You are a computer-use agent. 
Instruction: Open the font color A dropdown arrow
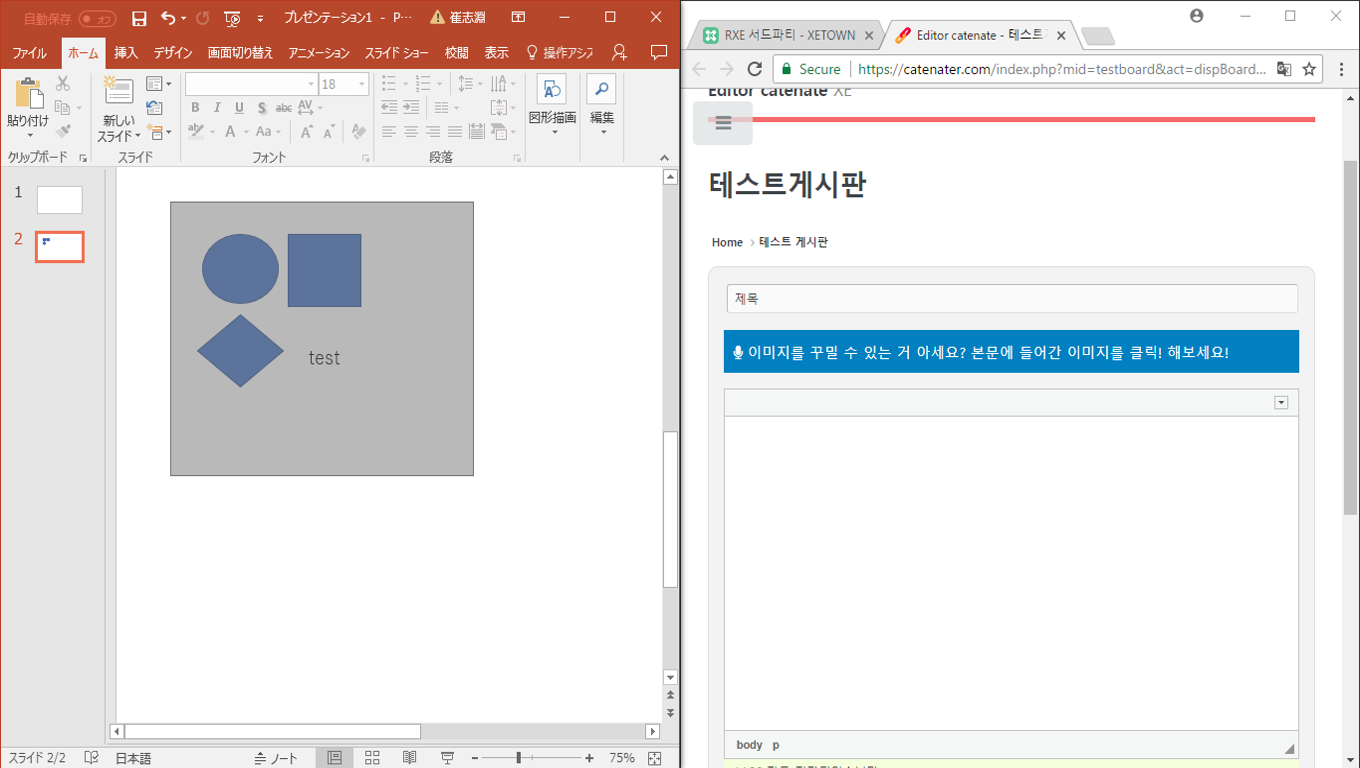pyautogui.click(x=244, y=132)
